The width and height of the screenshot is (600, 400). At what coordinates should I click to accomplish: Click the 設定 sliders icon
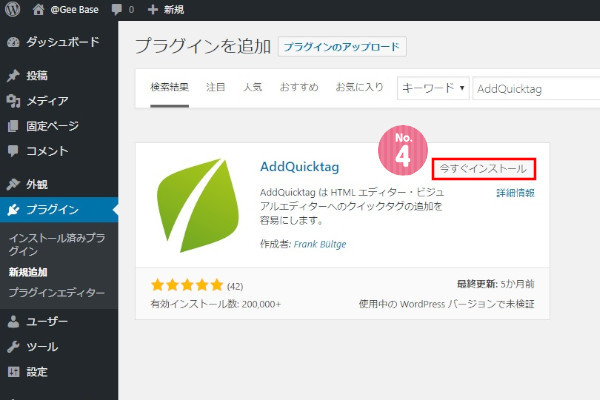13,372
